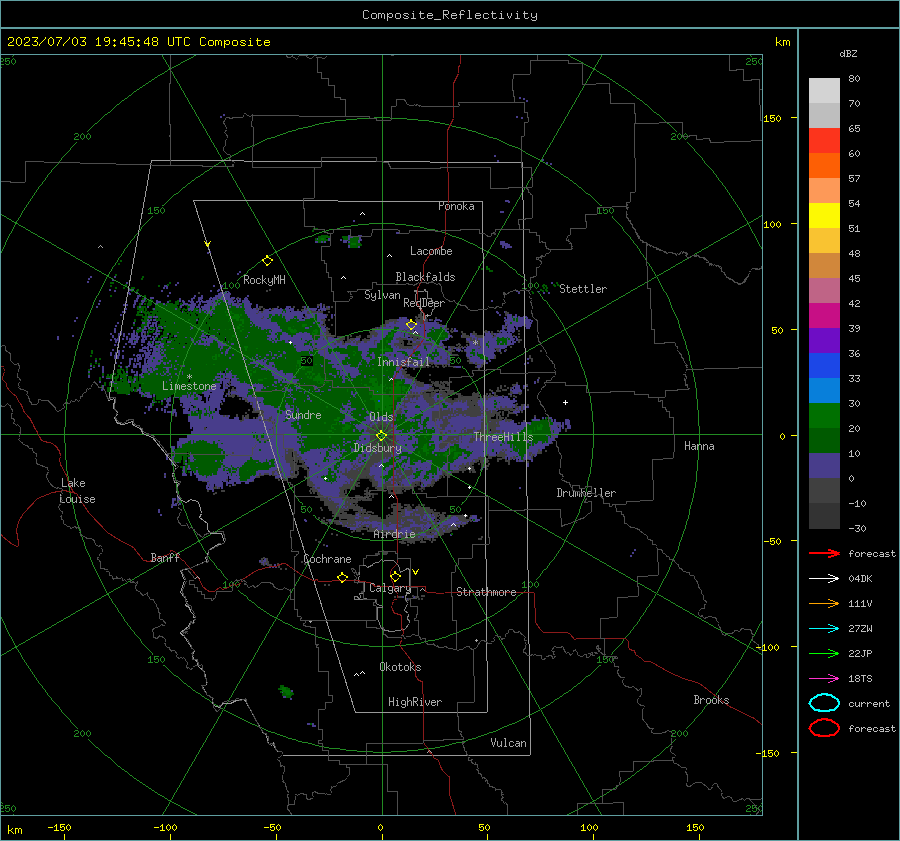
Task: Click the cyan 27ZW arrow in legend
Action: [x=824, y=629]
